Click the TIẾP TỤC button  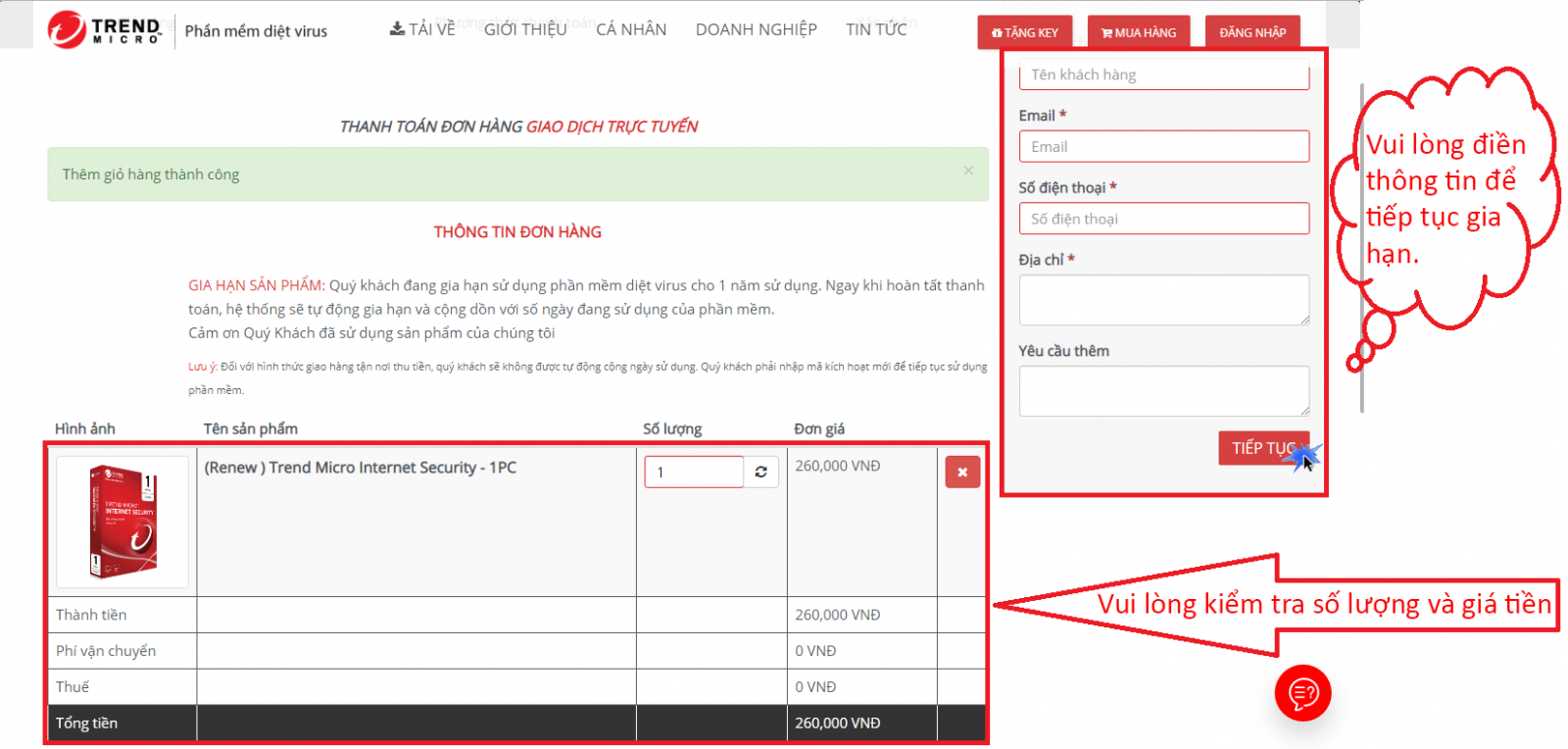tap(1263, 448)
